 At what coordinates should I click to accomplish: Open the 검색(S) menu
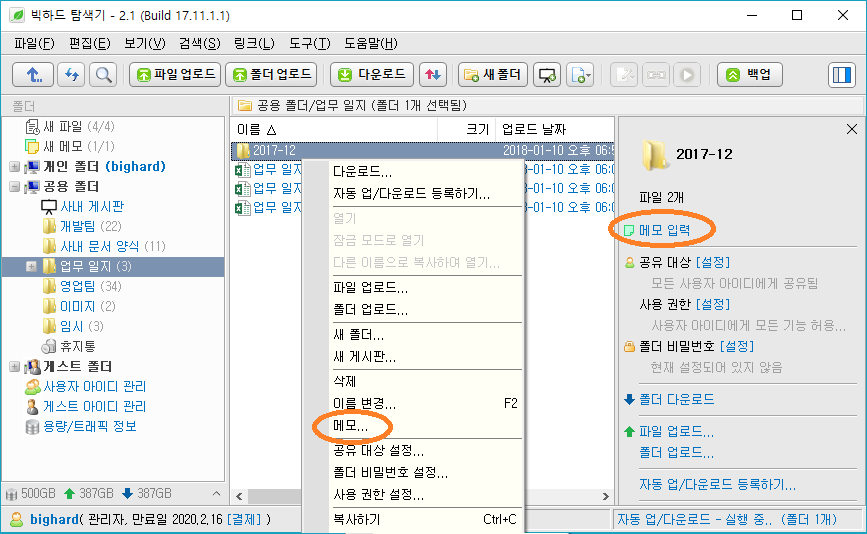click(200, 44)
